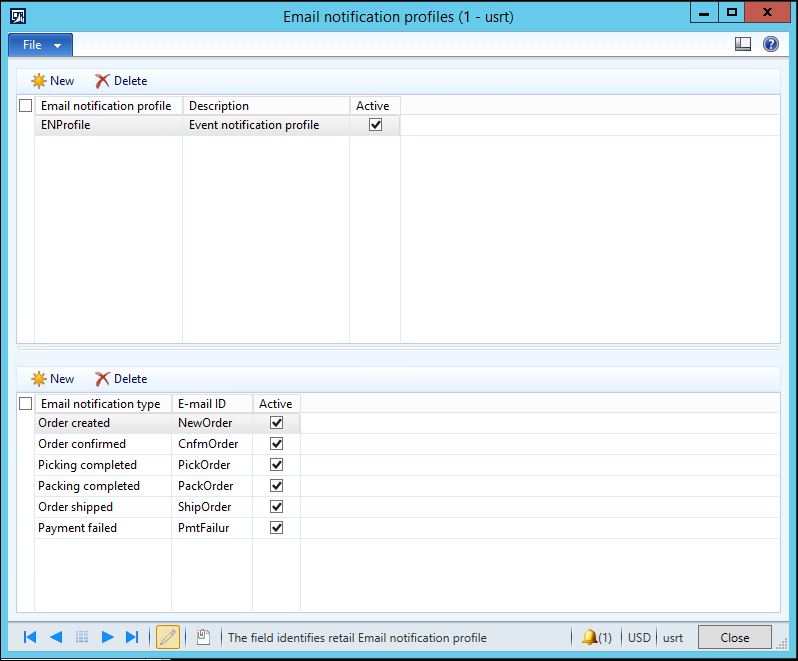Sort by the Email notification profile column header
The width and height of the screenshot is (798, 661).
click(107, 105)
